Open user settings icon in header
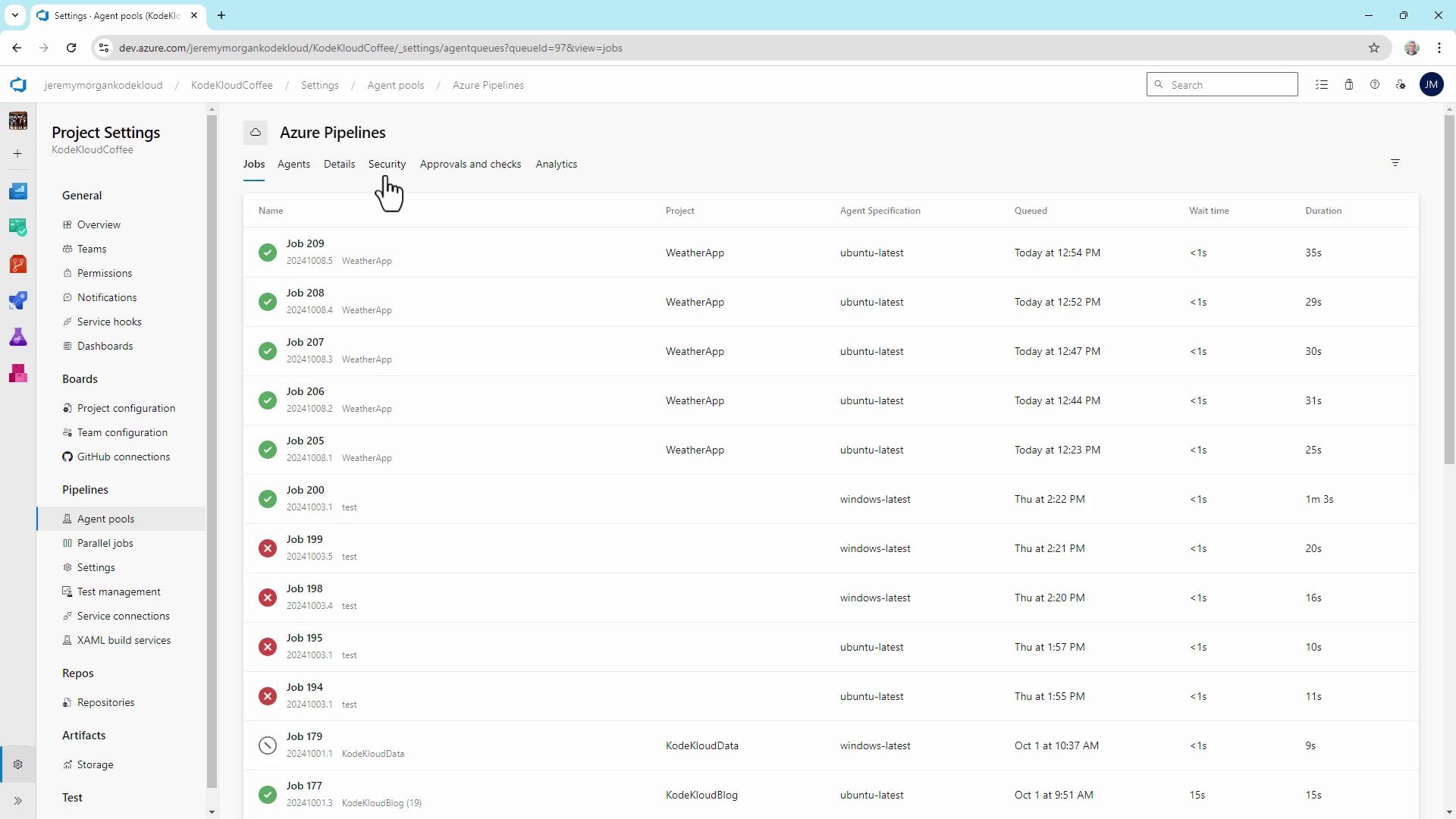Image resolution: width=1456 pixels, height=819 pixels. [x=1401, y=85]
